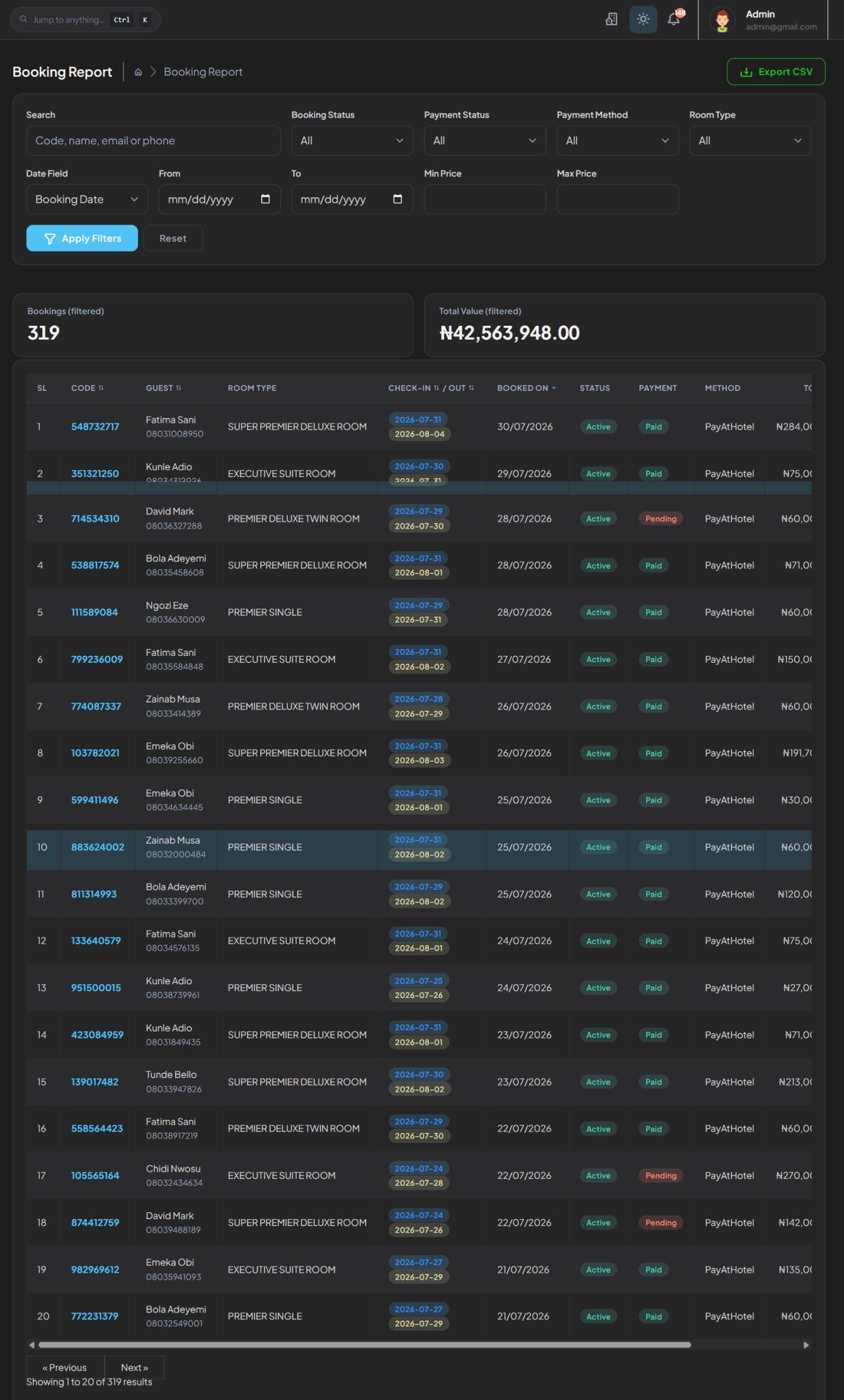
Task: Click booked date 30/07/2026
Action: tap(525, 427)
